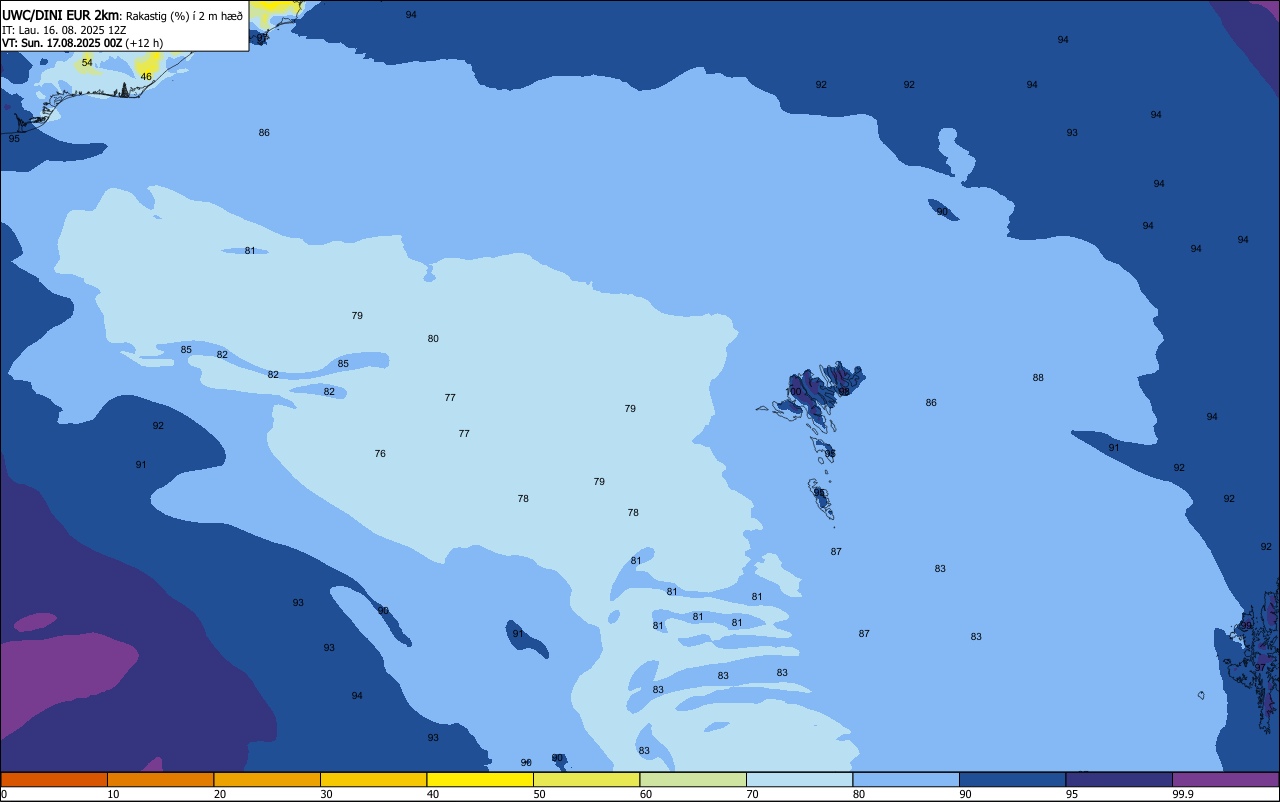1280x802 pixels.
Task: Click the legend tick label "50"
Action: click(x=539, y=794)
